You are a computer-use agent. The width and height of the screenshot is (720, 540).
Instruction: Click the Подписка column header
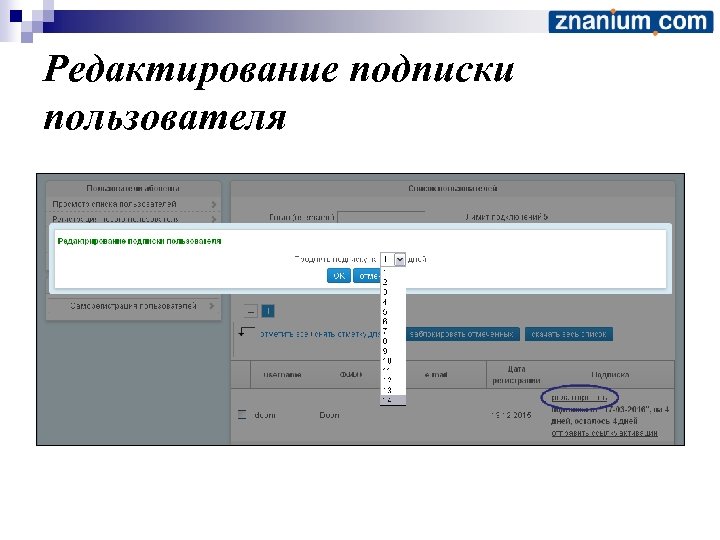tap(610, 375)
